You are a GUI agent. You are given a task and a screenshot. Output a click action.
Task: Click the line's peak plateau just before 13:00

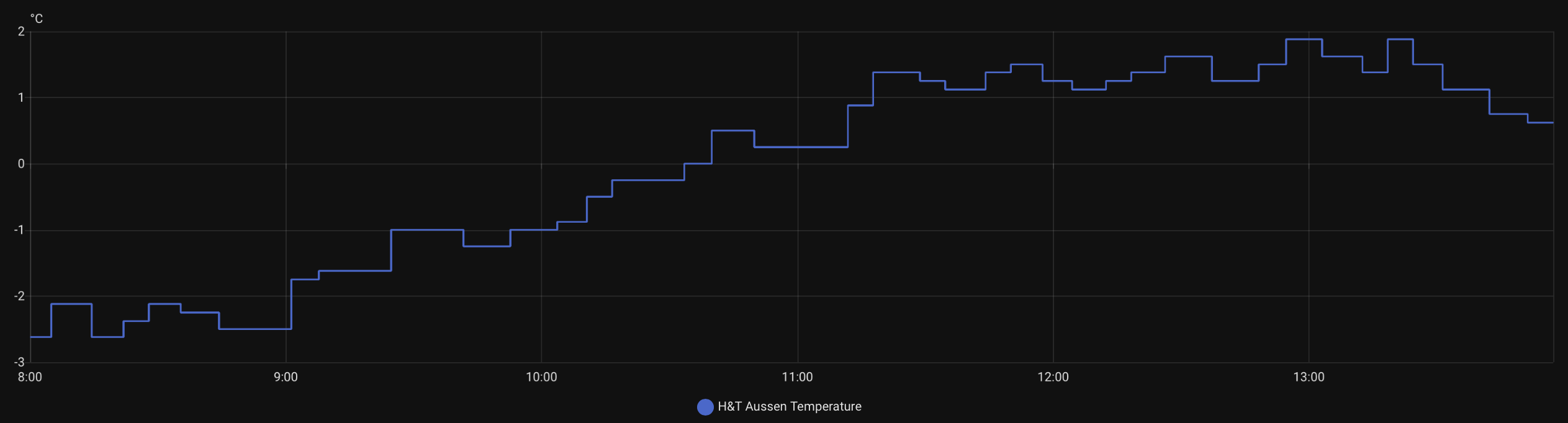(1304, 40)
